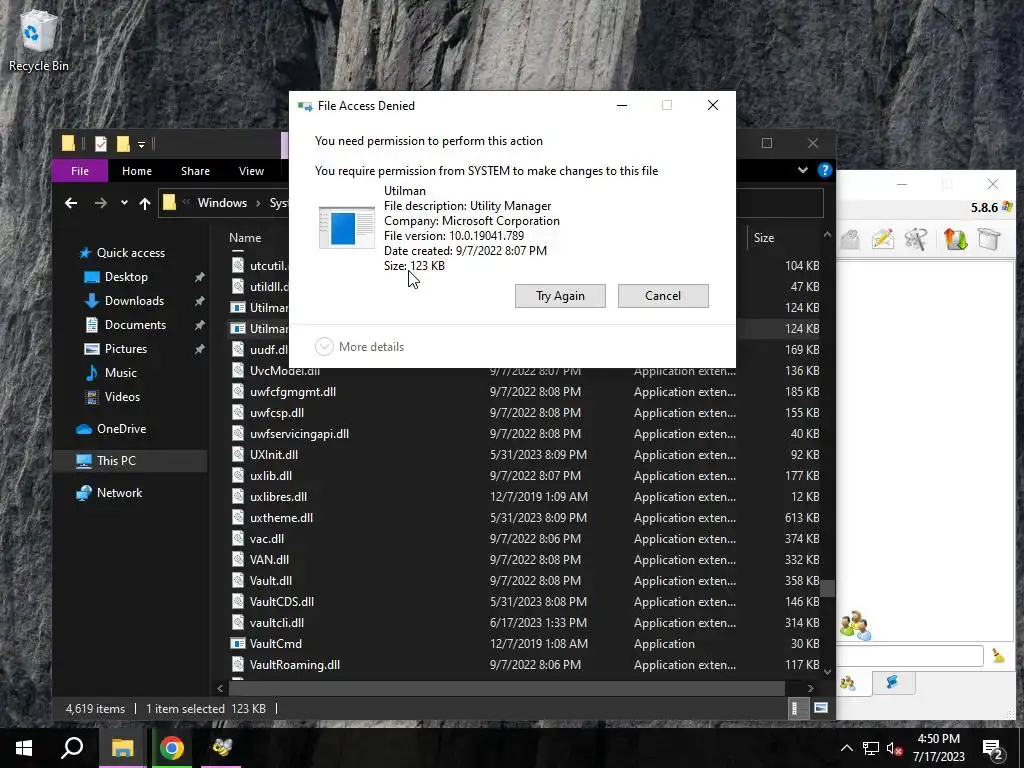Open the notification center icon

pos(993,748)
